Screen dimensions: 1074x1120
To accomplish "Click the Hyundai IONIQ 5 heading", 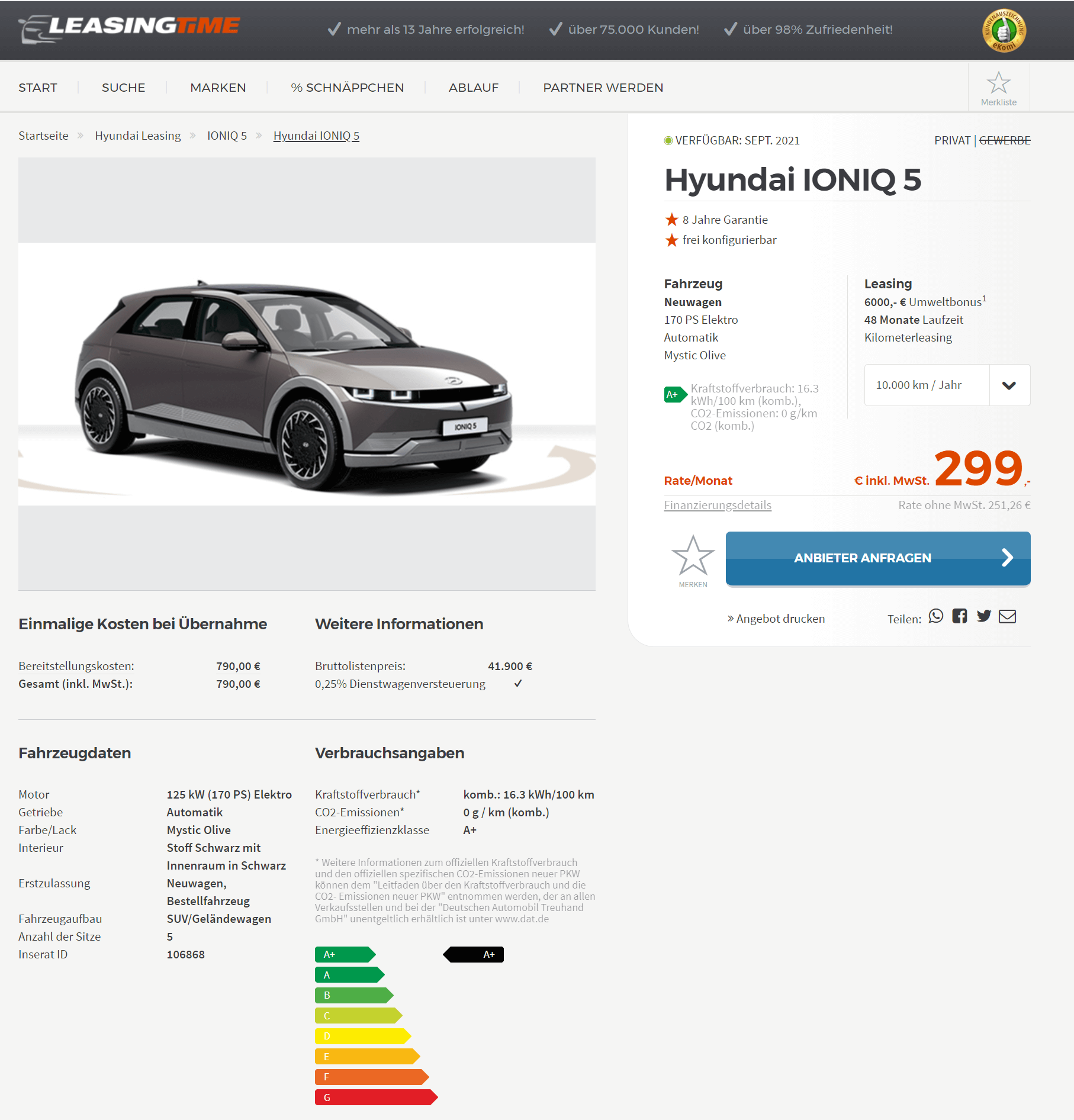I will click(793, 180).
